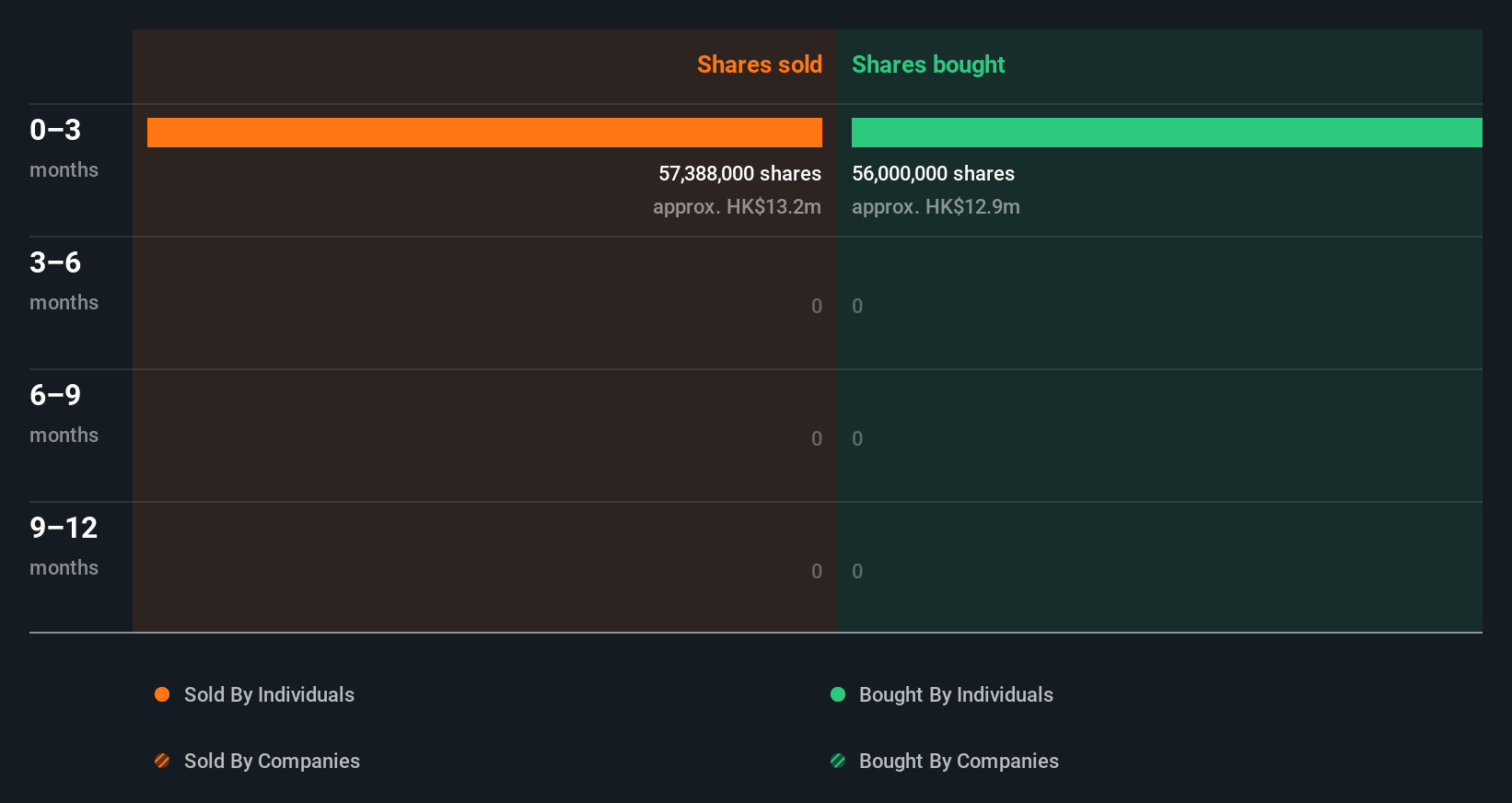Image resolution: width=1512 pixels, height=803 pixels.
Task: Select the green shares bought bar
Action: pos(1167,133)
